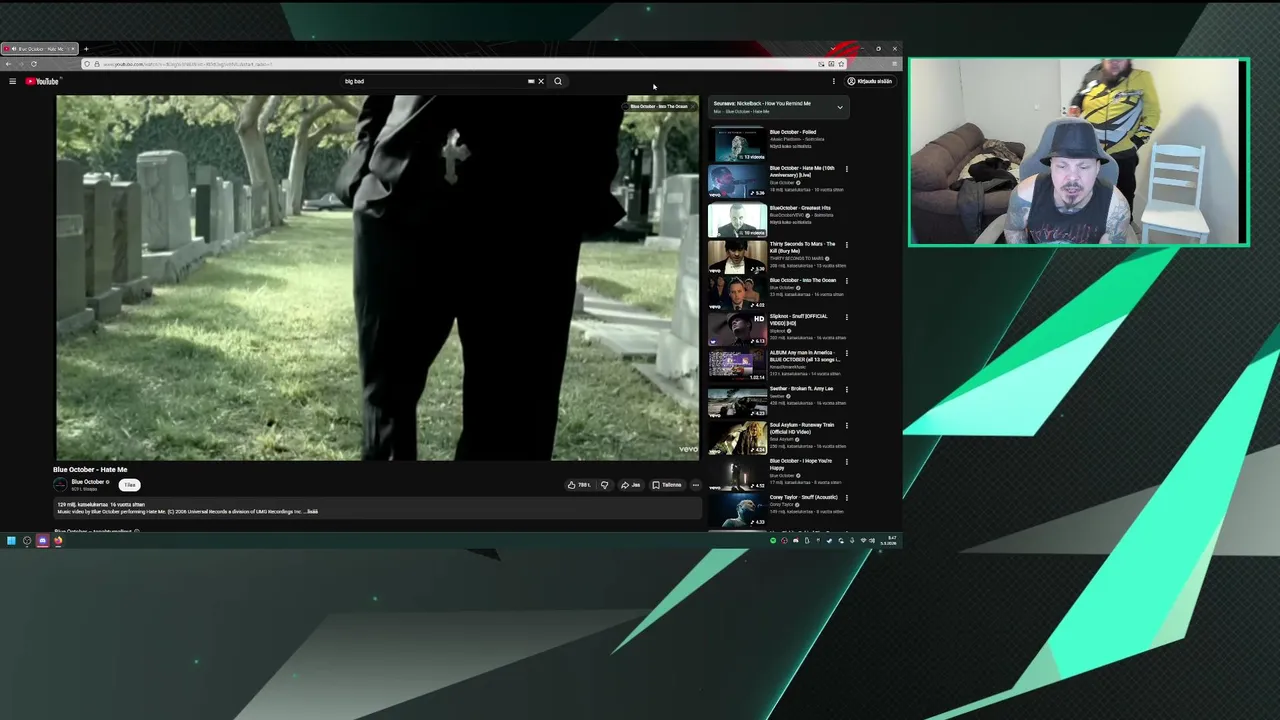The image size is (1280, 720).
Task: Open Soul Asylum - Runaway Train thumbnail
Action: (x=737, y=438)
